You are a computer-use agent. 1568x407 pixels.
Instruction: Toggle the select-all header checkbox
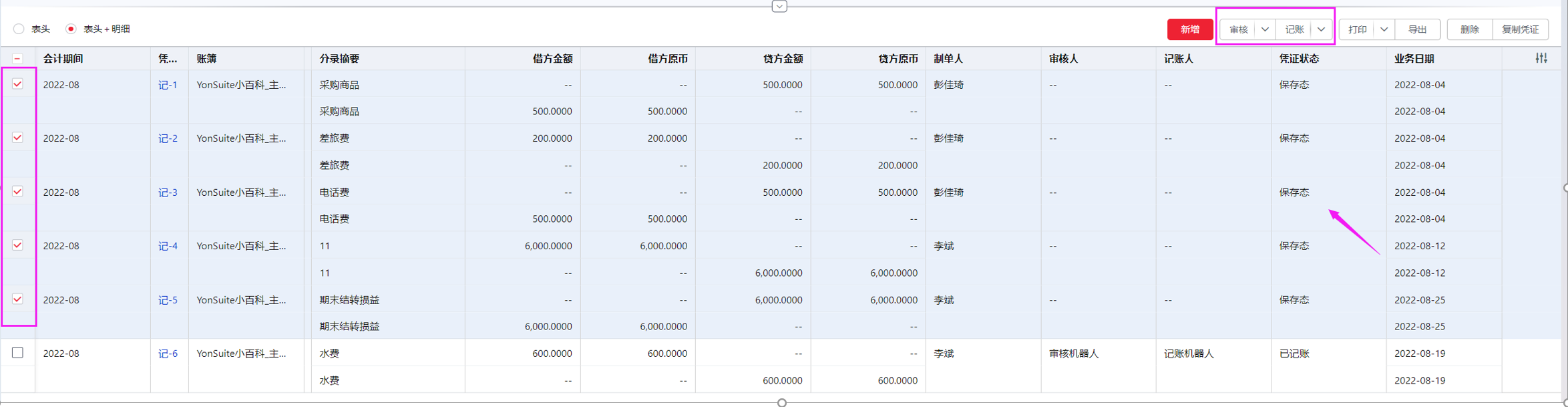point(17,58)
